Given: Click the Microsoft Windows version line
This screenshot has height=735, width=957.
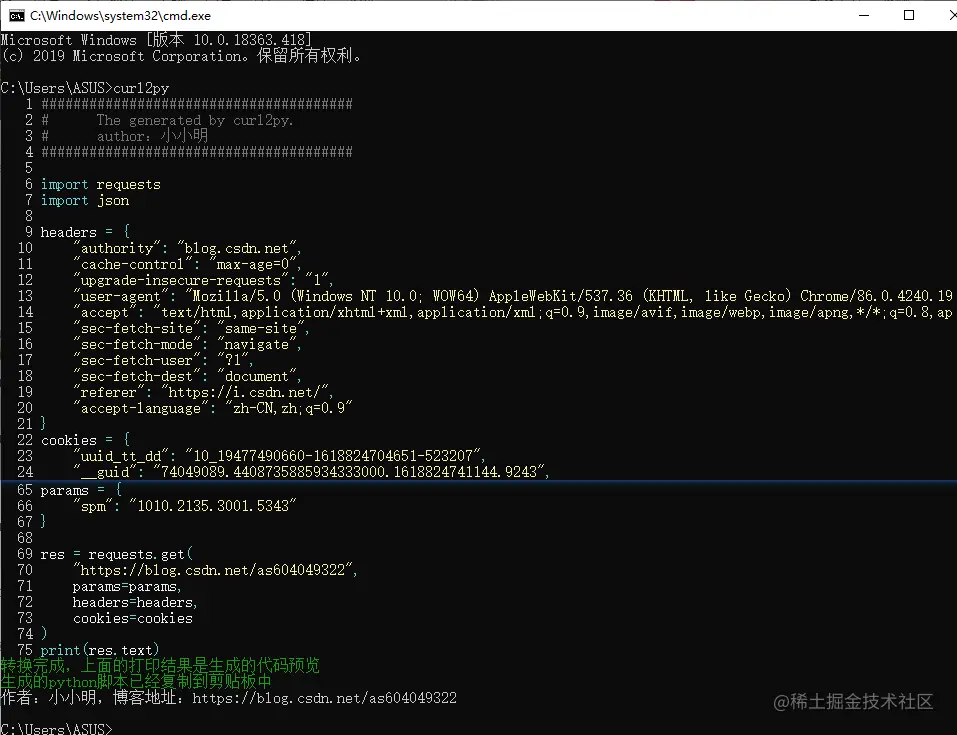Looking at the screenshot, I should pyautogui.click(x=156, y=40).
